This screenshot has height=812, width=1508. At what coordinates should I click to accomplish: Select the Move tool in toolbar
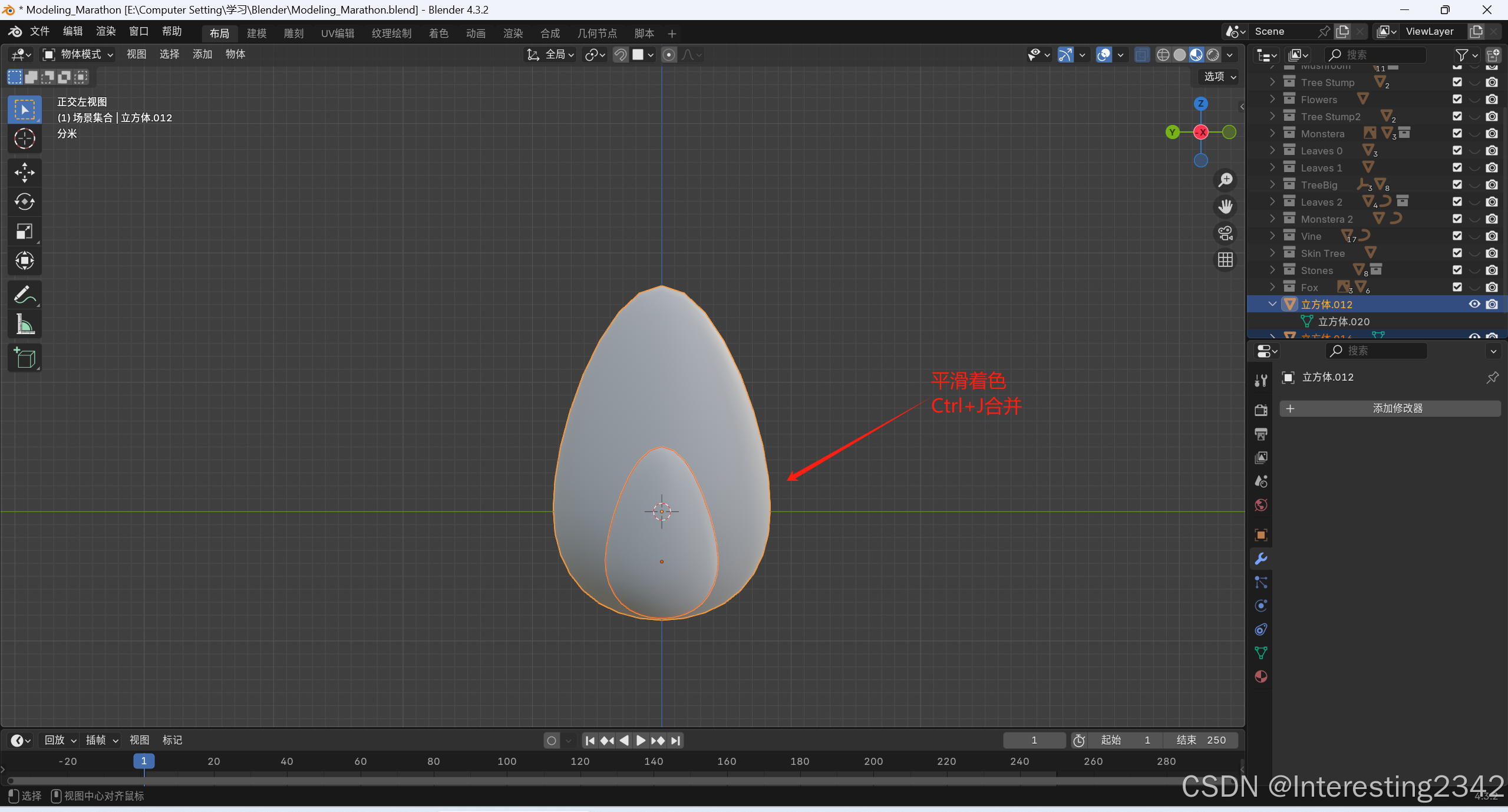tap(24, 173)
